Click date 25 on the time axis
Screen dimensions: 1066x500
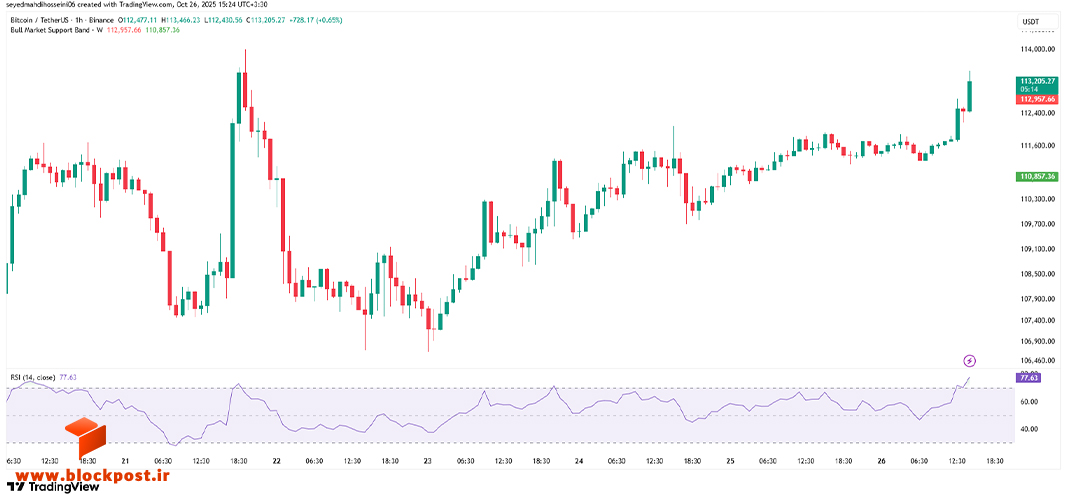(x=731, y=461)
